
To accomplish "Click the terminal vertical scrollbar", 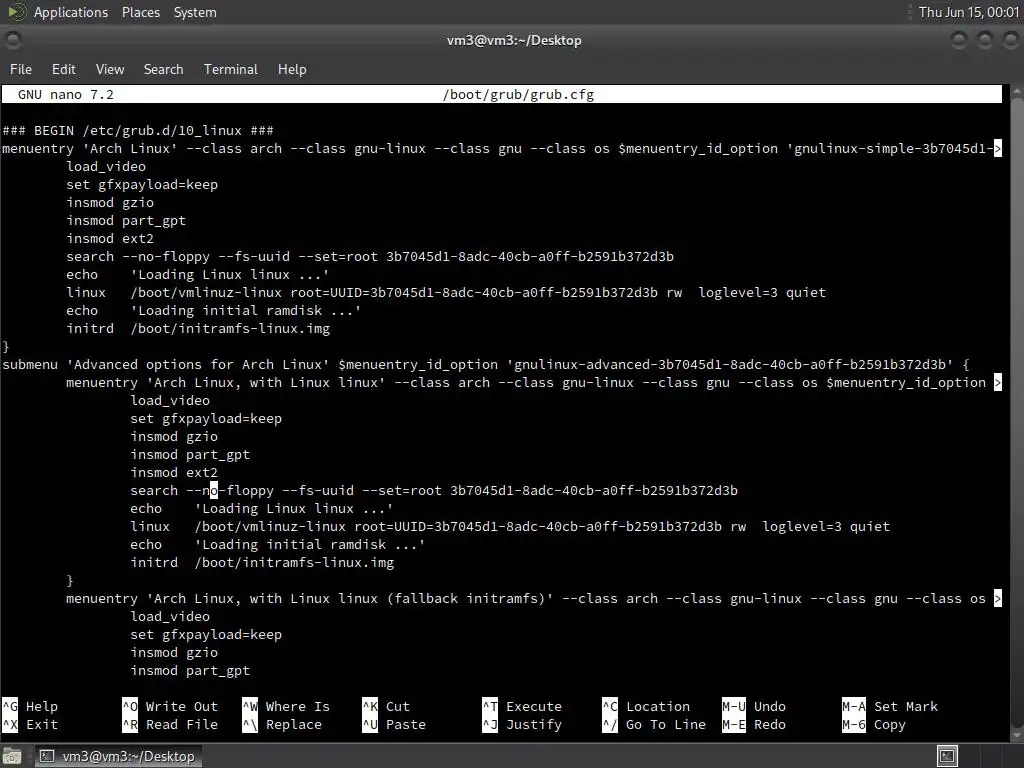I will pyautogui.click(x=1017, y=415).
